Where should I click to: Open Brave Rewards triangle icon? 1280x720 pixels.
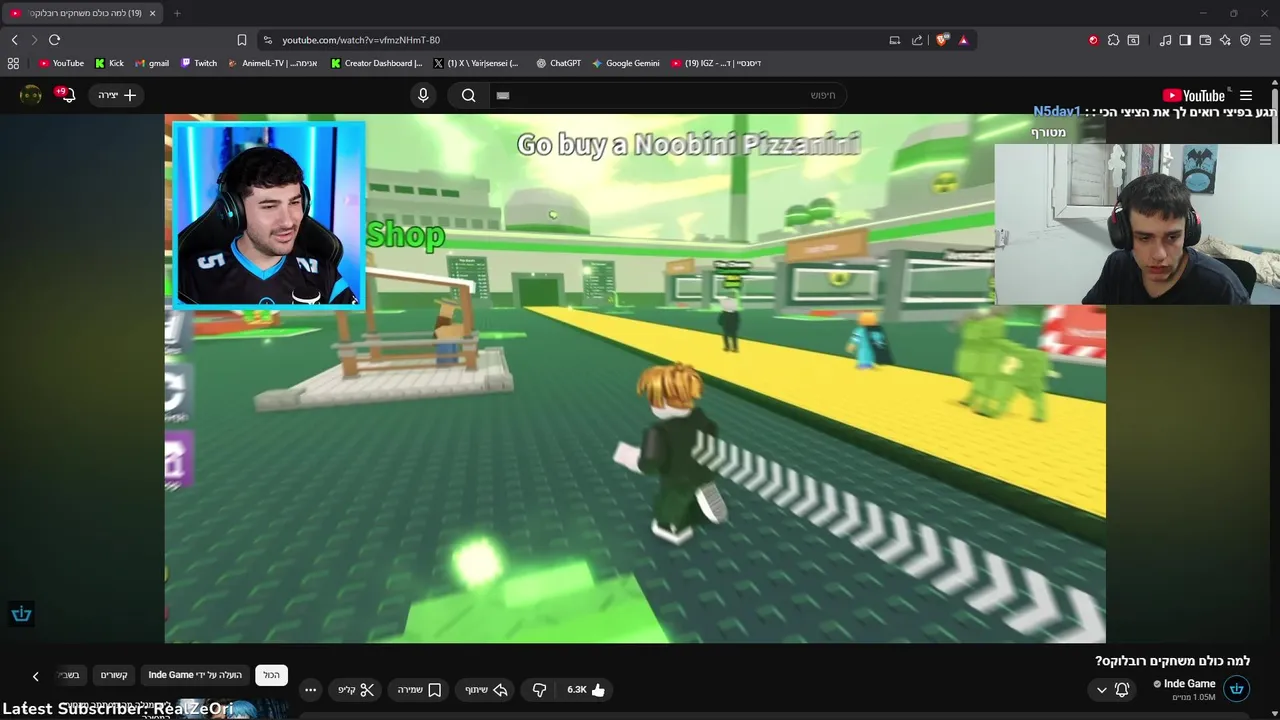click(963, 40)
